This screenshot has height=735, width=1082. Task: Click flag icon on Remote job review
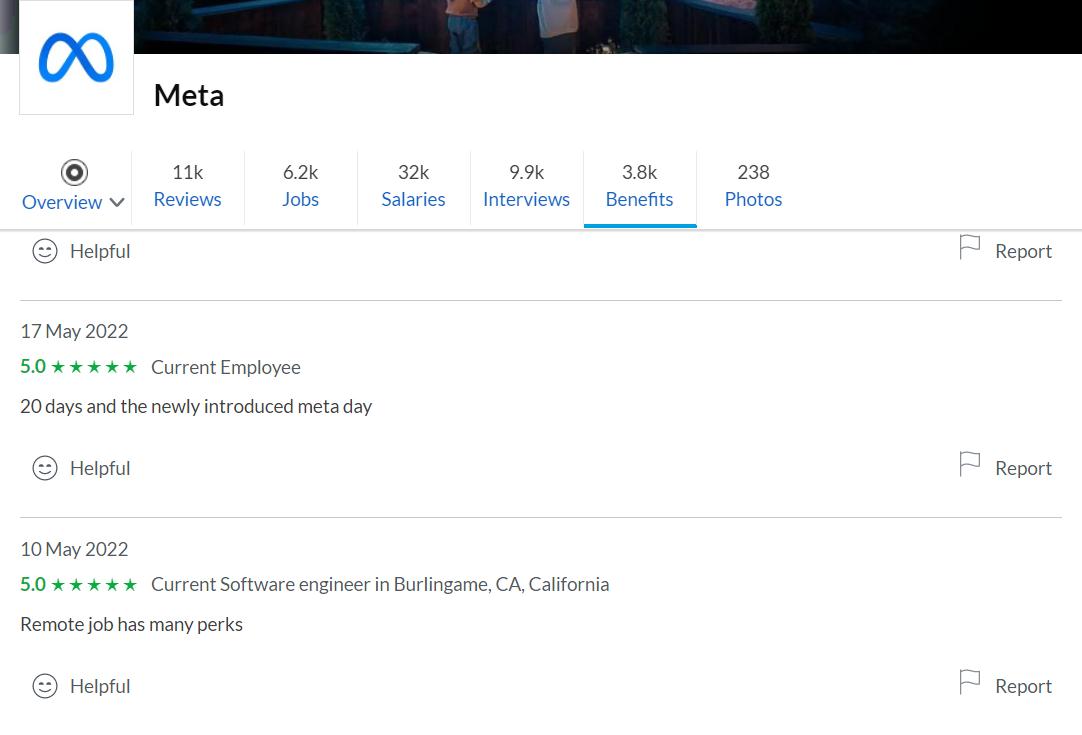point(970,682)
